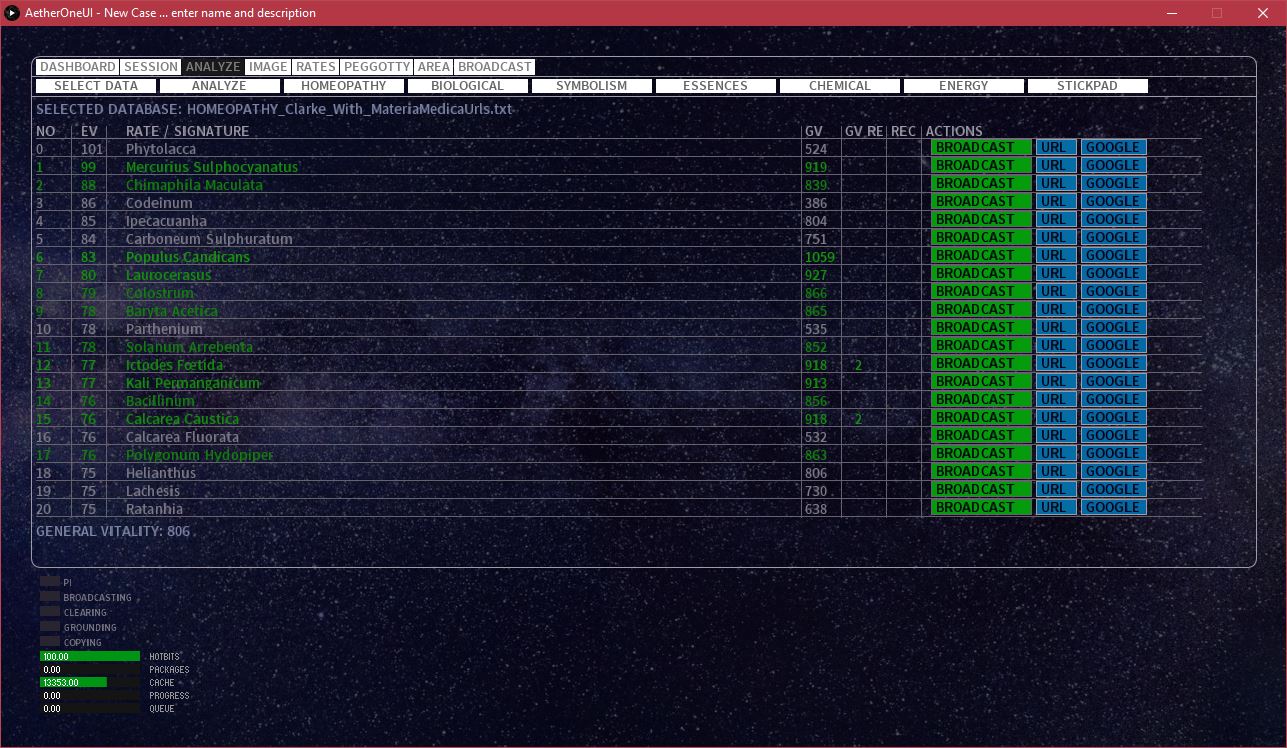Toggle the BROADCASTING status indicator

48,596
